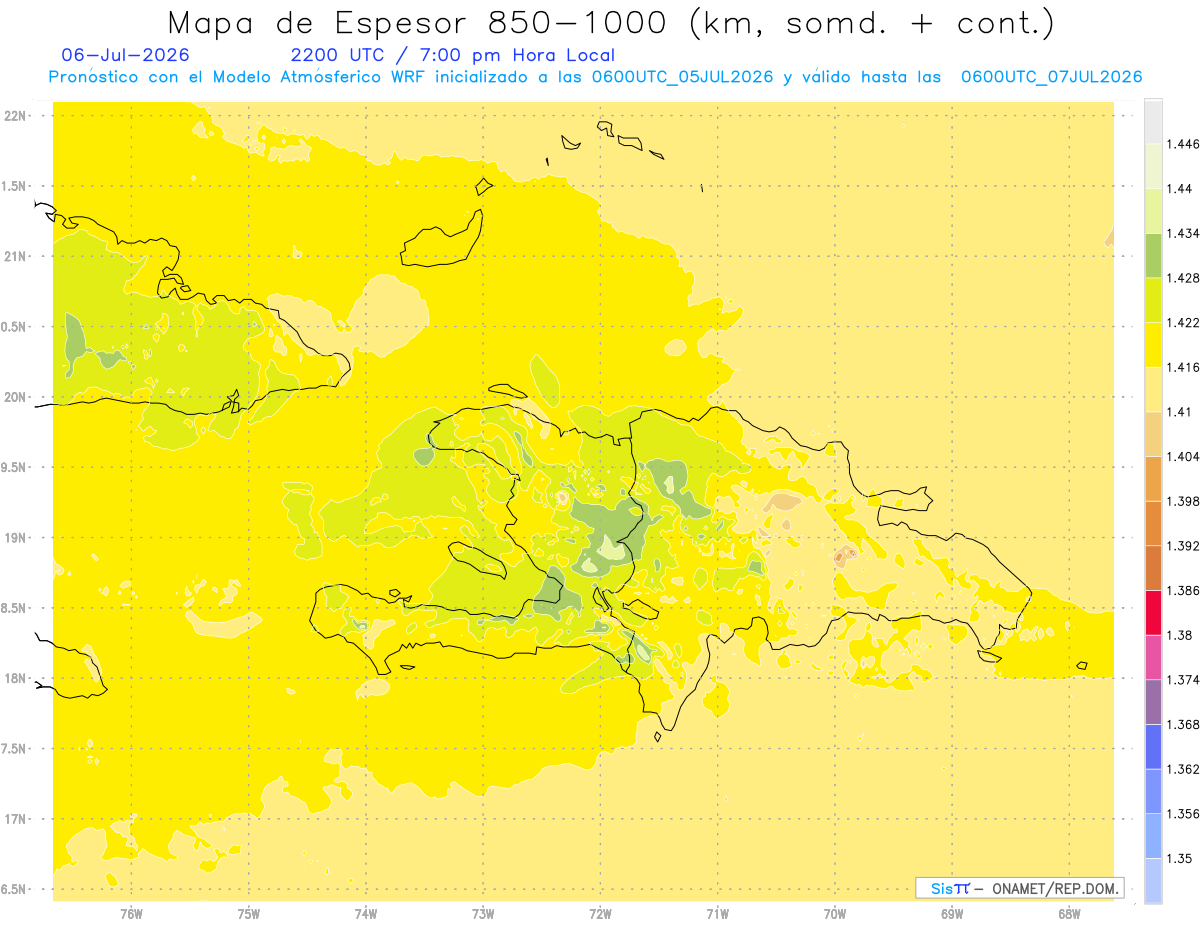Click the '22N' latitude label
1200x927 pixels.
tap(17, 115)
